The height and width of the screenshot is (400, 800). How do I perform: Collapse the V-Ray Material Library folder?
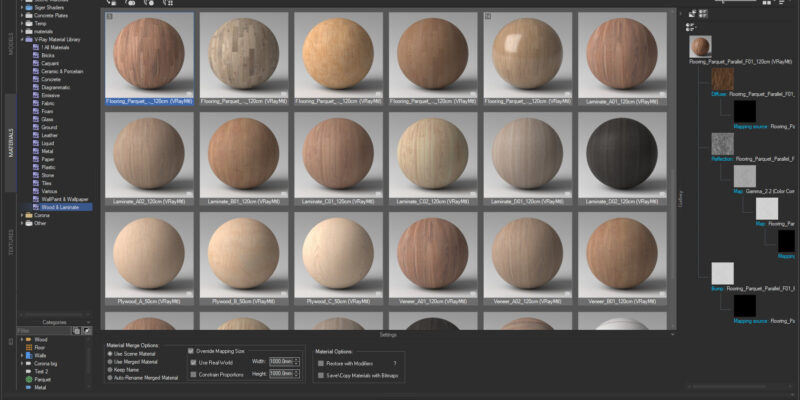[x=22, y=39]
